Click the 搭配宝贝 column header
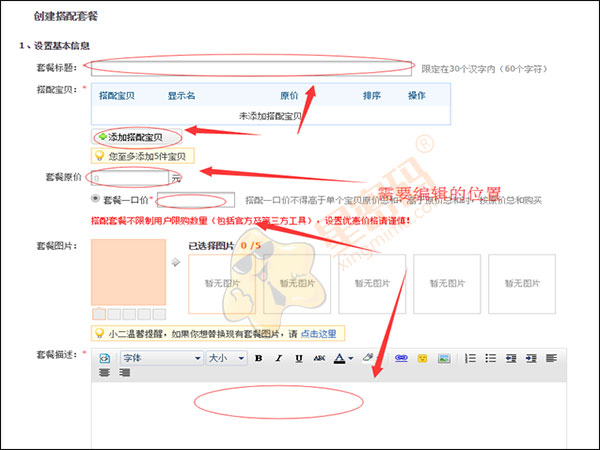This screenshot has width=600, height=450. (117, 96)
